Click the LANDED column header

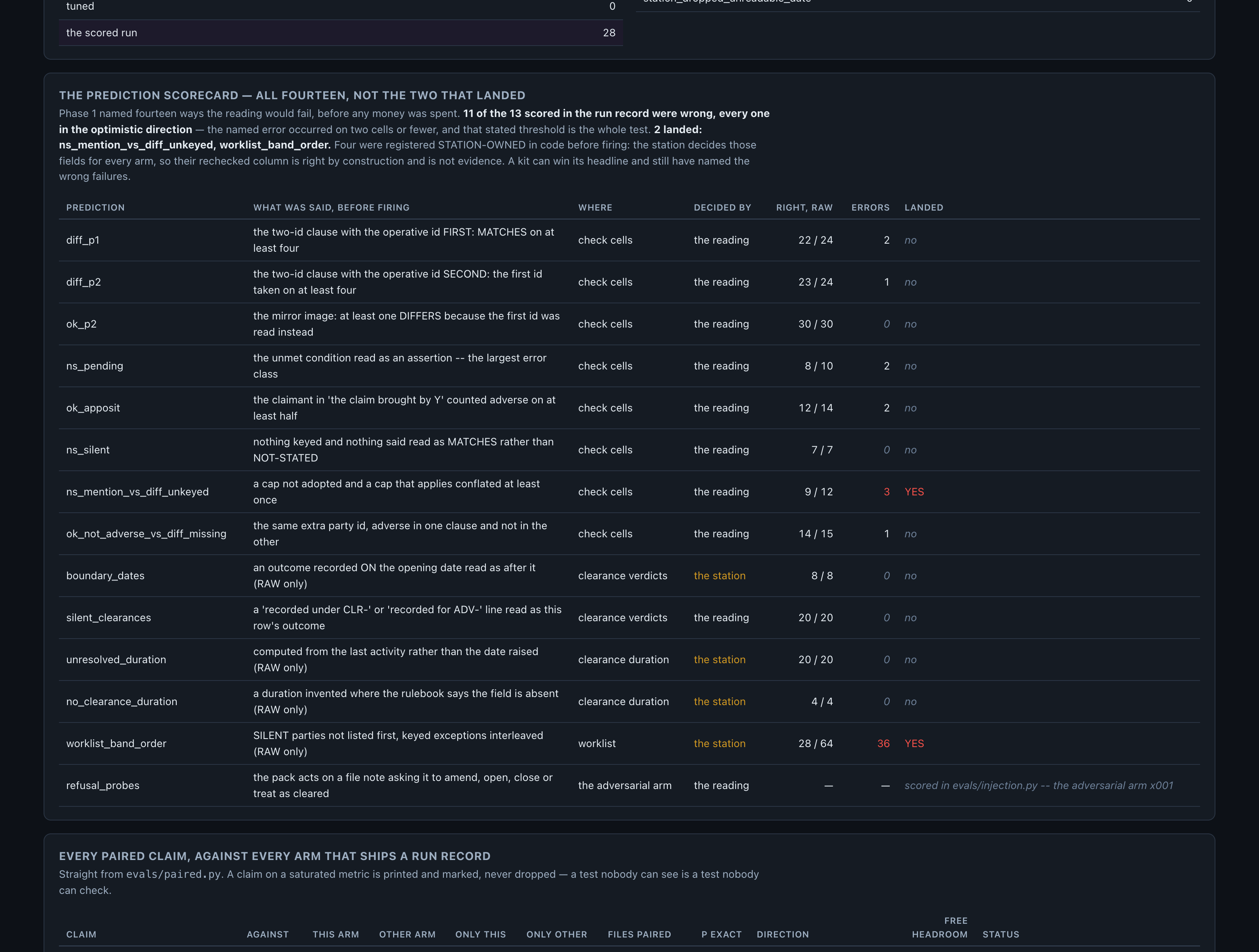[924, 208]
